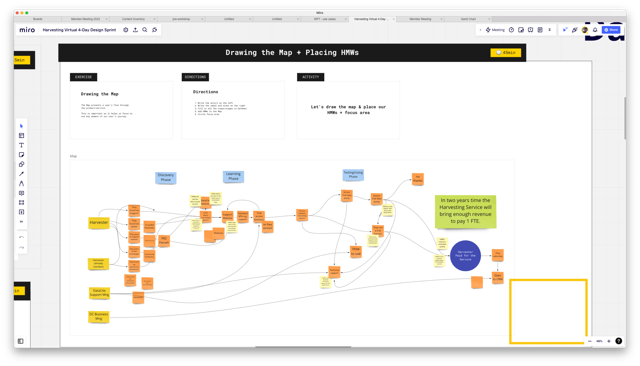Select the Text tool in left toolbar
The image size is (640, 366).
[21, 145]
